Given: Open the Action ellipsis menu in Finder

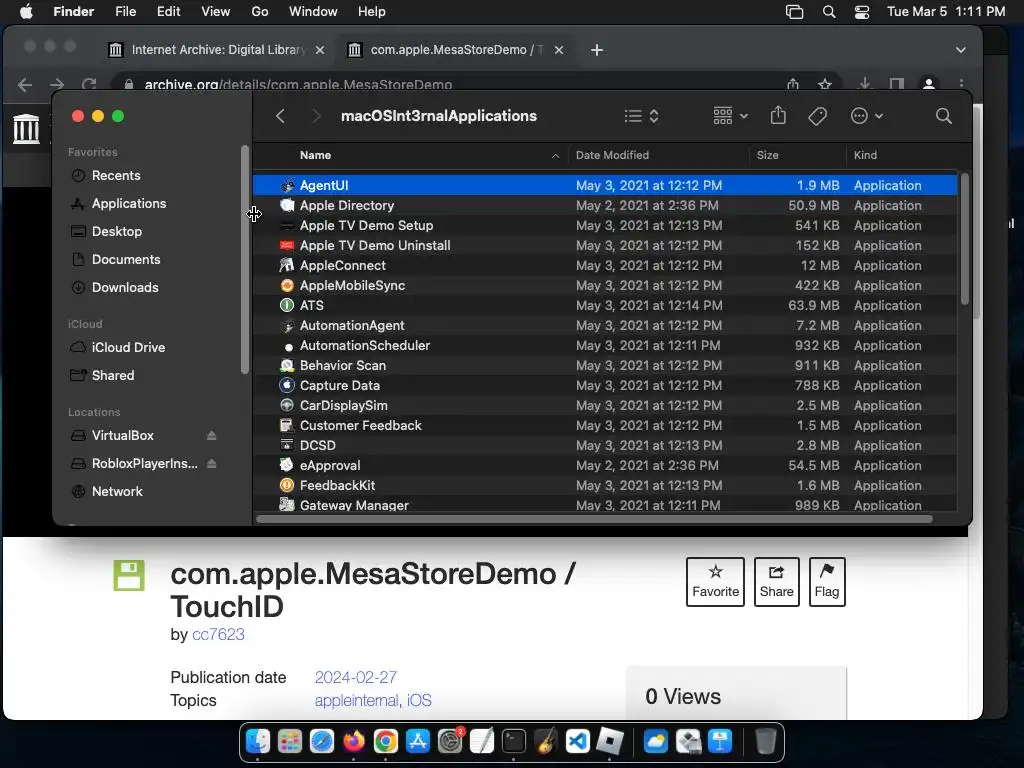Looking at the screenshot, I should [867, 116].
